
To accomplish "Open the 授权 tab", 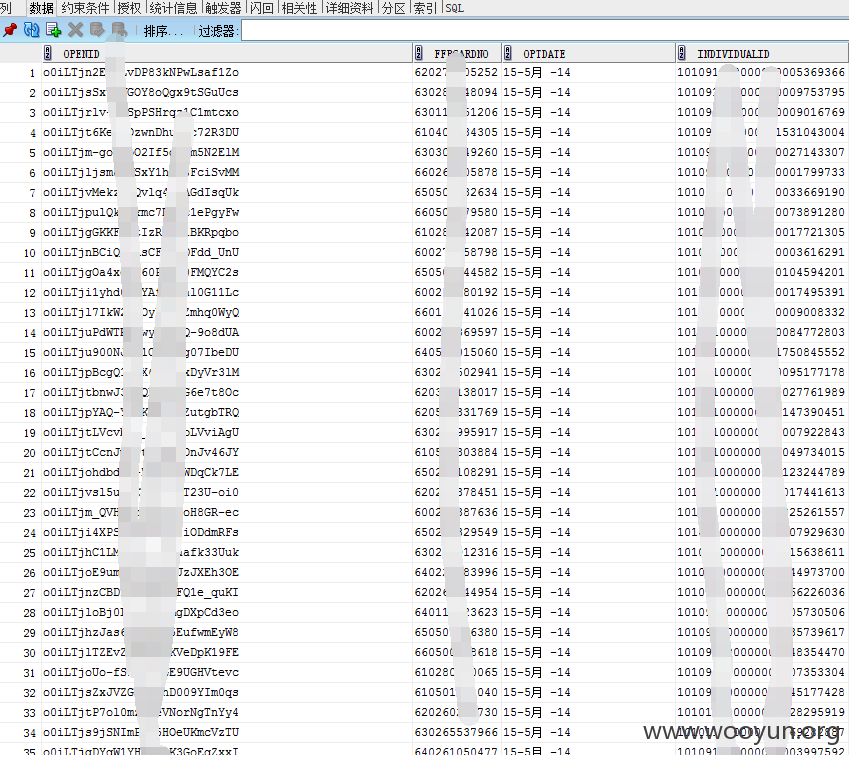I will tap(129, 8).
